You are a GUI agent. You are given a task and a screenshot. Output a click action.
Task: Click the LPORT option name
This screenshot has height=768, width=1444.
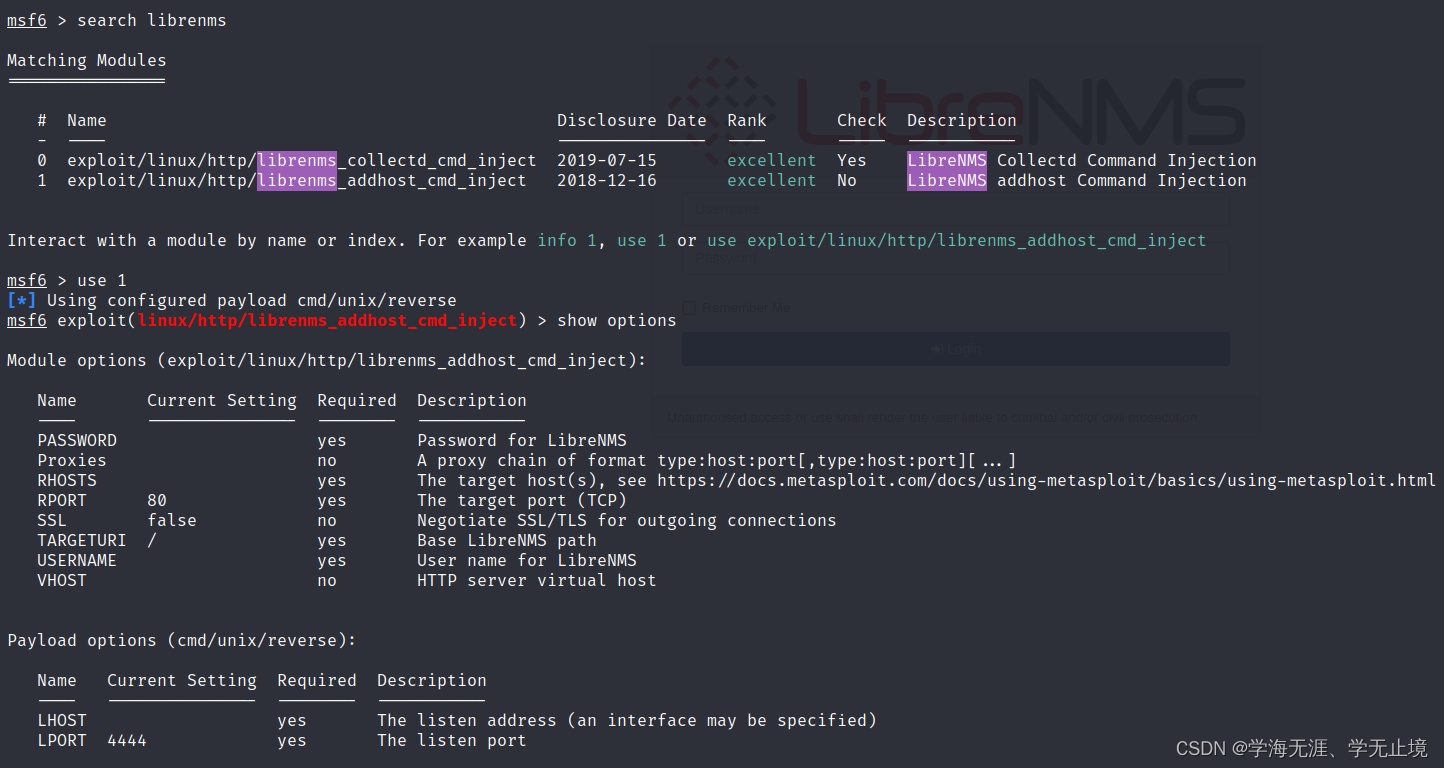tap(62, 741)
